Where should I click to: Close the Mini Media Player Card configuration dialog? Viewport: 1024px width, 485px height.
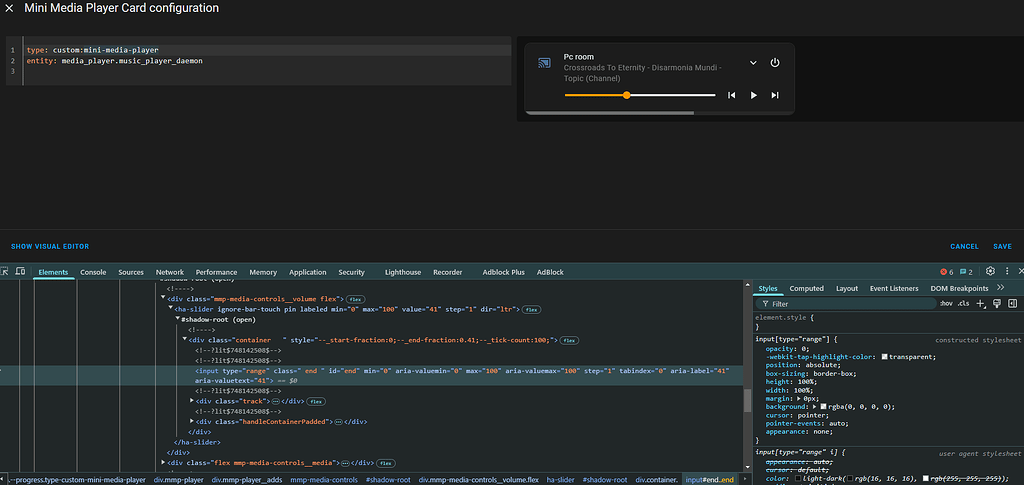pyautogui.click(x=9, y=8)
